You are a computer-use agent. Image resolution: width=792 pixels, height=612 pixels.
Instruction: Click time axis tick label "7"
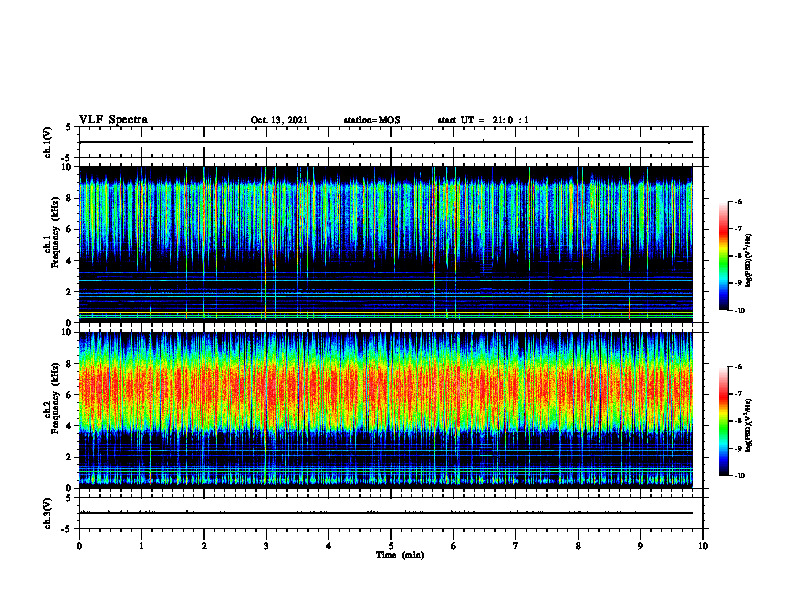[x=516, y=546]
